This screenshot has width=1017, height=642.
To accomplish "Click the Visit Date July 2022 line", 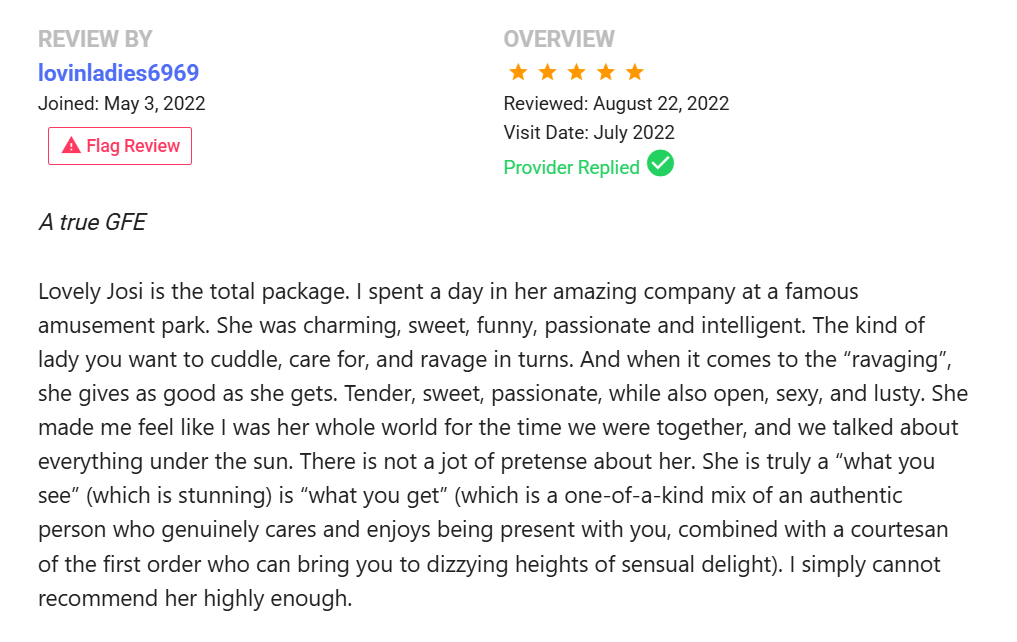I will [589, 132].
